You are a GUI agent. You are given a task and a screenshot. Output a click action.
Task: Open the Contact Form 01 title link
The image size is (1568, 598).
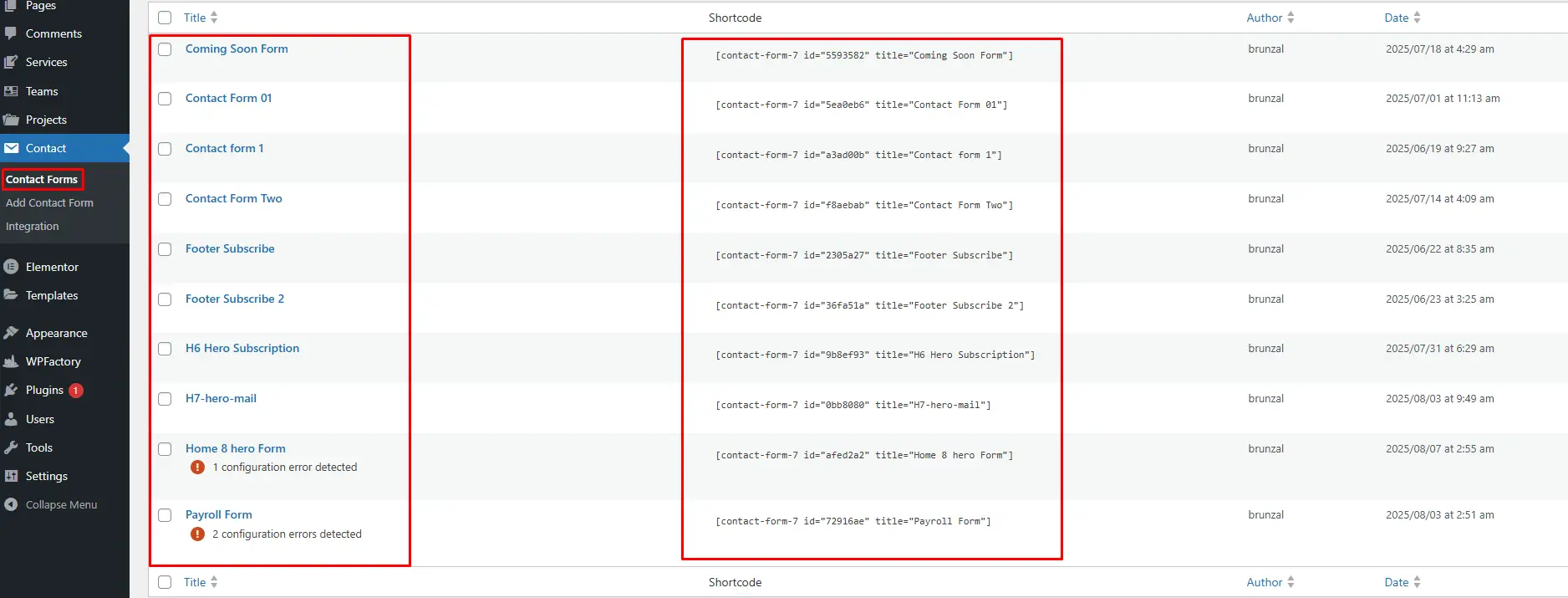point(228,98)
